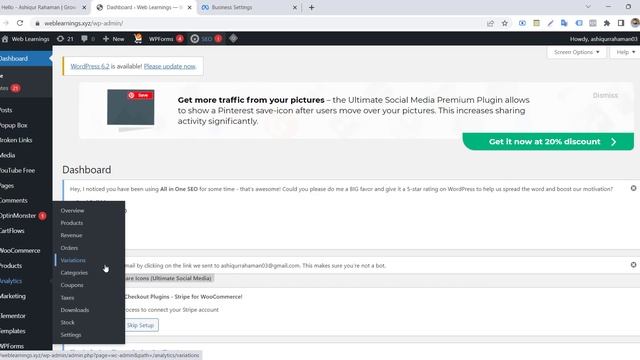
Task: Select Taxes in the Analytics submenu
Action: 67,298
